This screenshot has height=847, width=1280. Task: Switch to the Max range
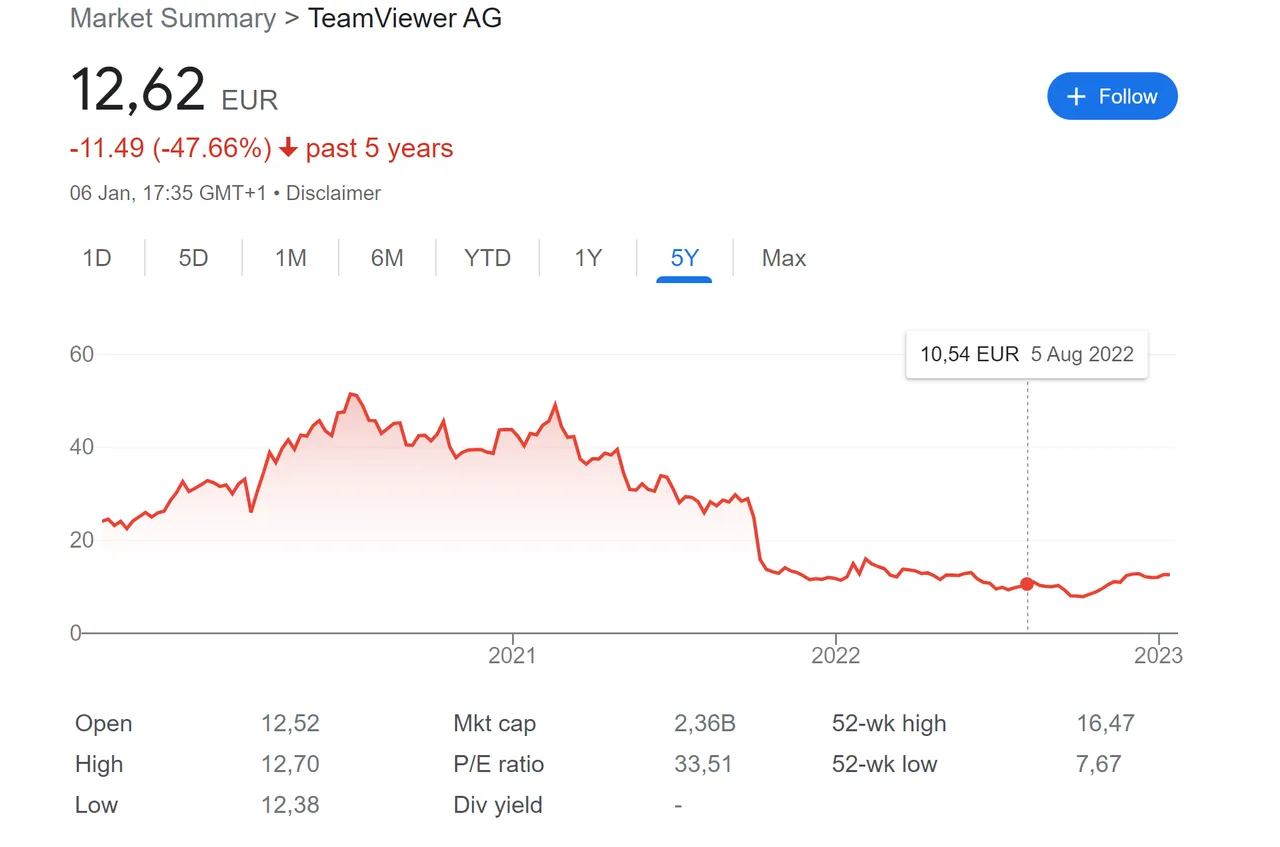click(784, 258)
